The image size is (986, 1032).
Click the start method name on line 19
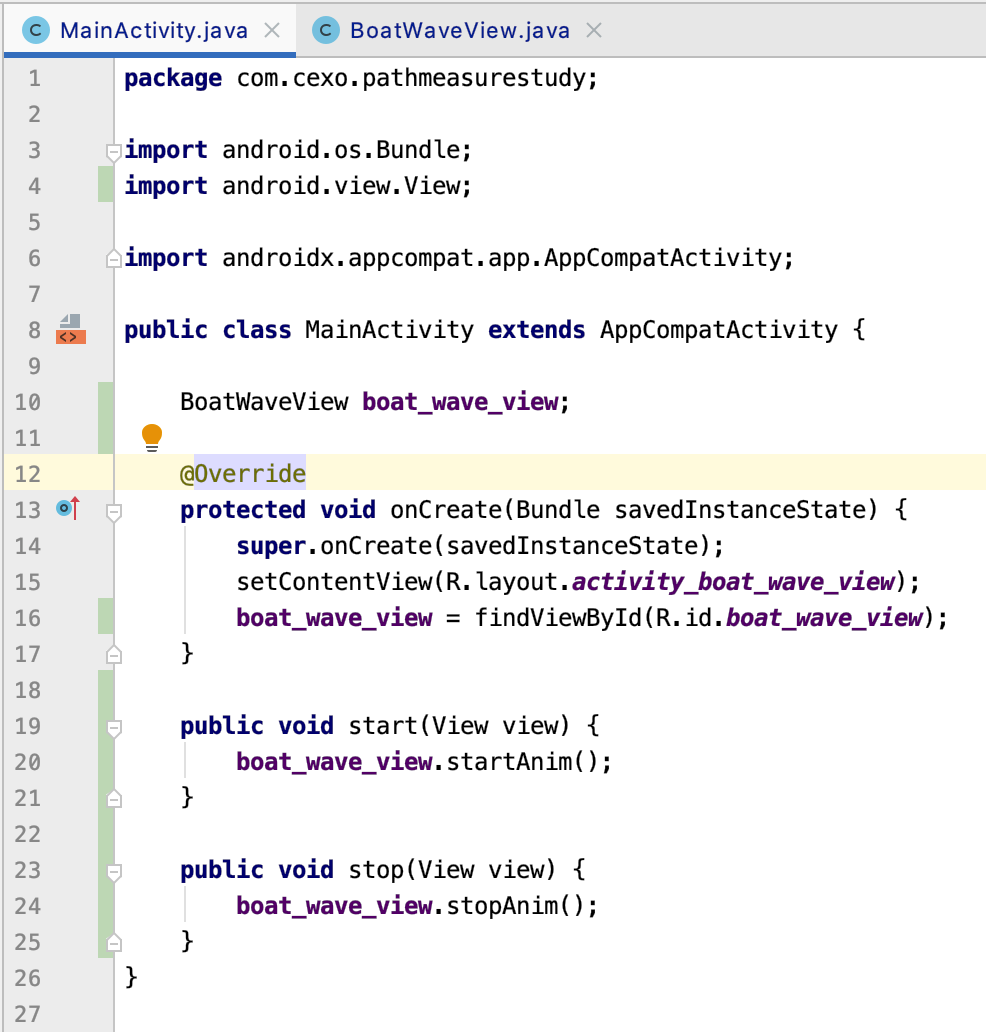[383, 726]
